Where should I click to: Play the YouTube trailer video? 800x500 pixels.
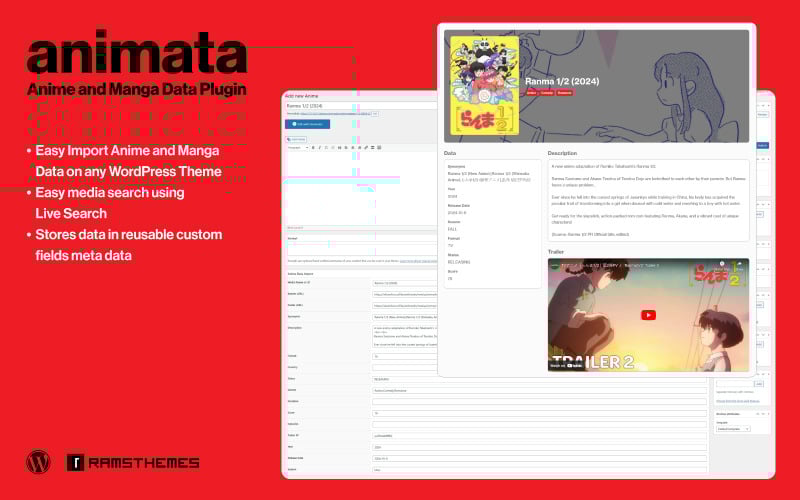(648, 315)
